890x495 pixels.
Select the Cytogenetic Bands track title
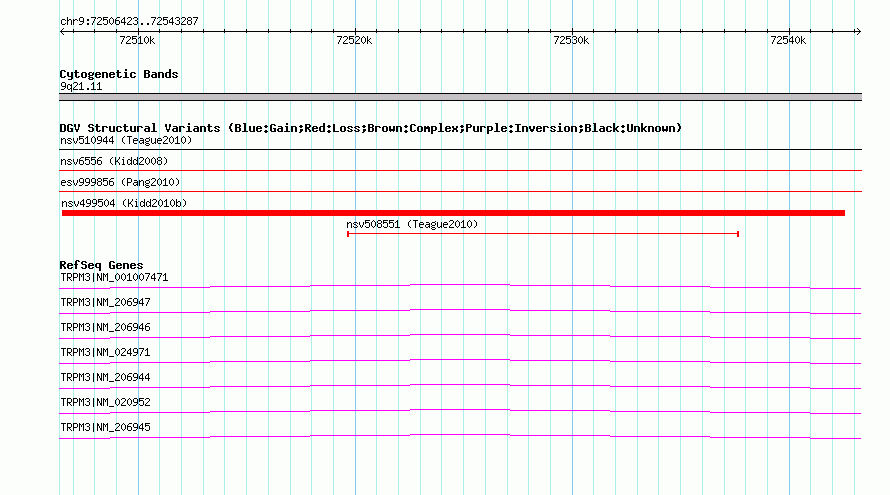pos(119,74)
